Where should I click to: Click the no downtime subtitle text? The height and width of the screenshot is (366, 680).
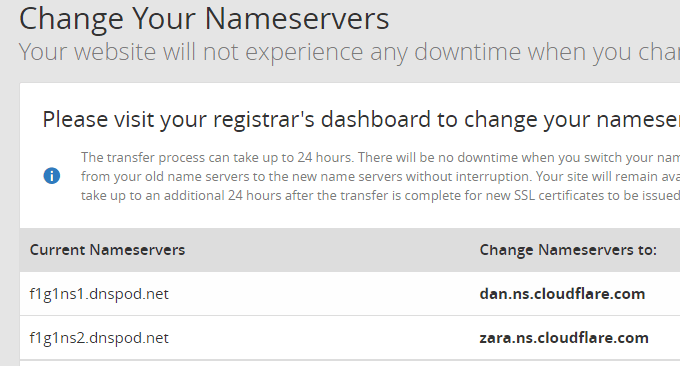[349, 52]
